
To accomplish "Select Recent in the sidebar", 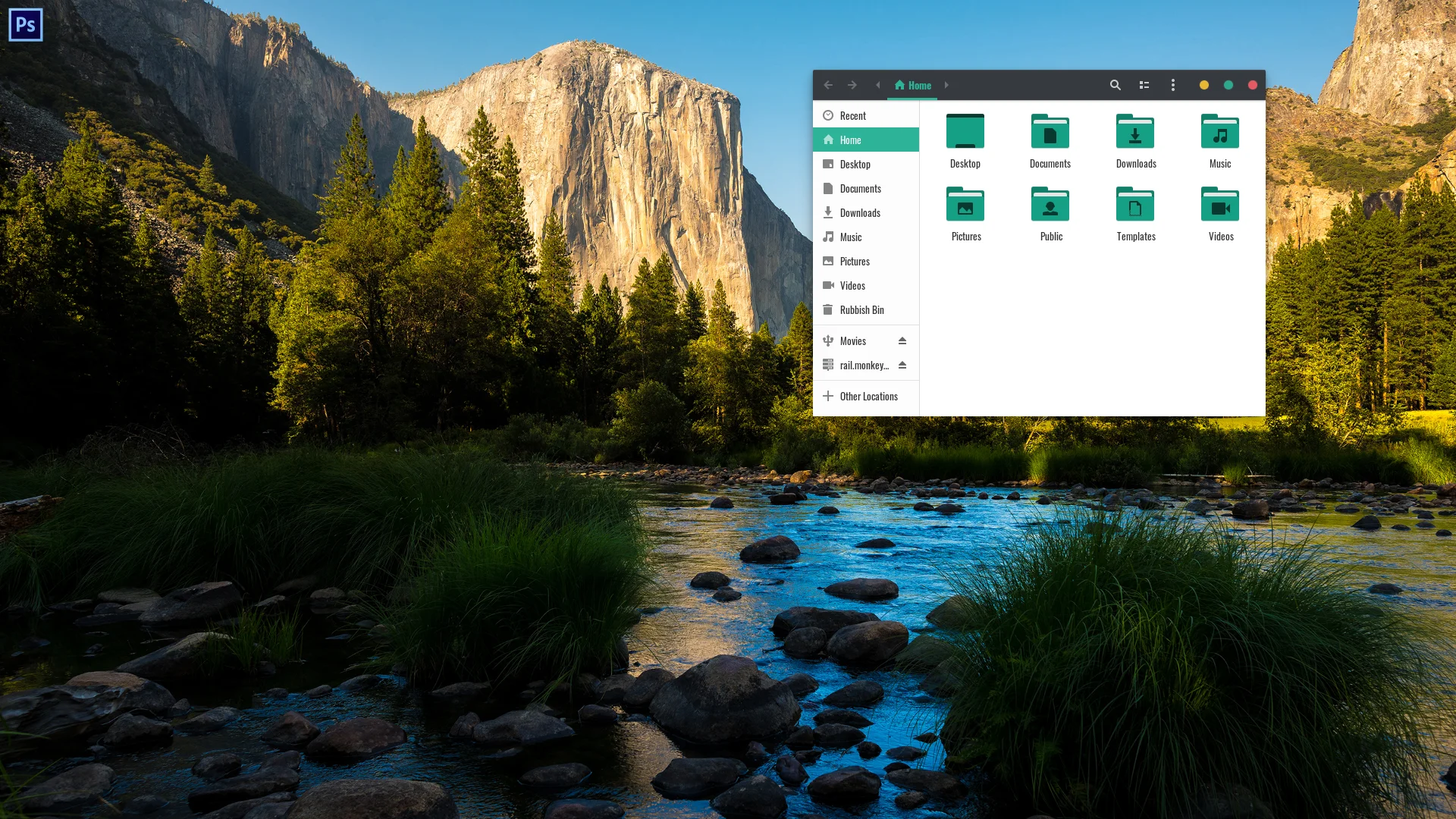I will pyautogui.click(x=866, y=115).
